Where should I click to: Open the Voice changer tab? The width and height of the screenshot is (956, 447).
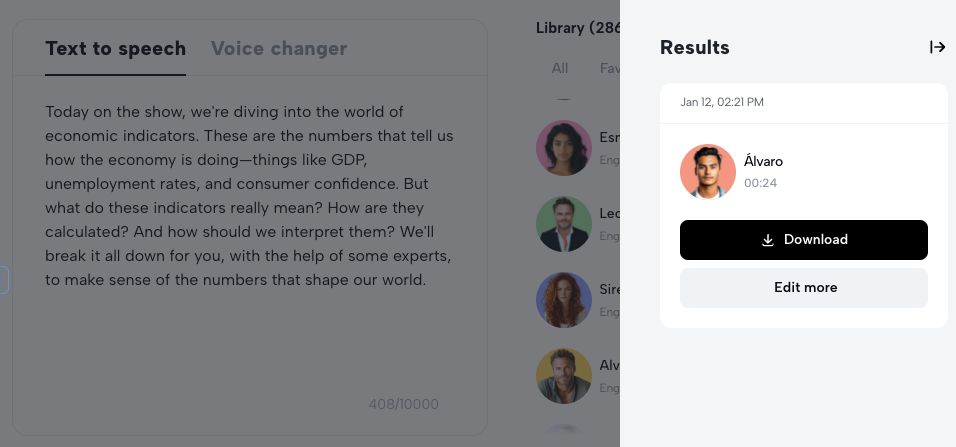click(279, 49)
